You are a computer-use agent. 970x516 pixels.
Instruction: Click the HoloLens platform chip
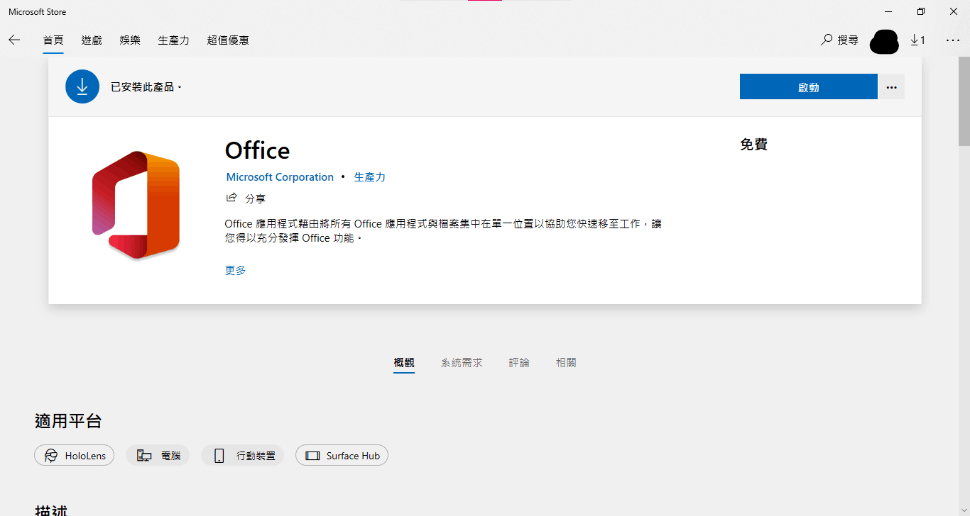(x=74, y=455)
